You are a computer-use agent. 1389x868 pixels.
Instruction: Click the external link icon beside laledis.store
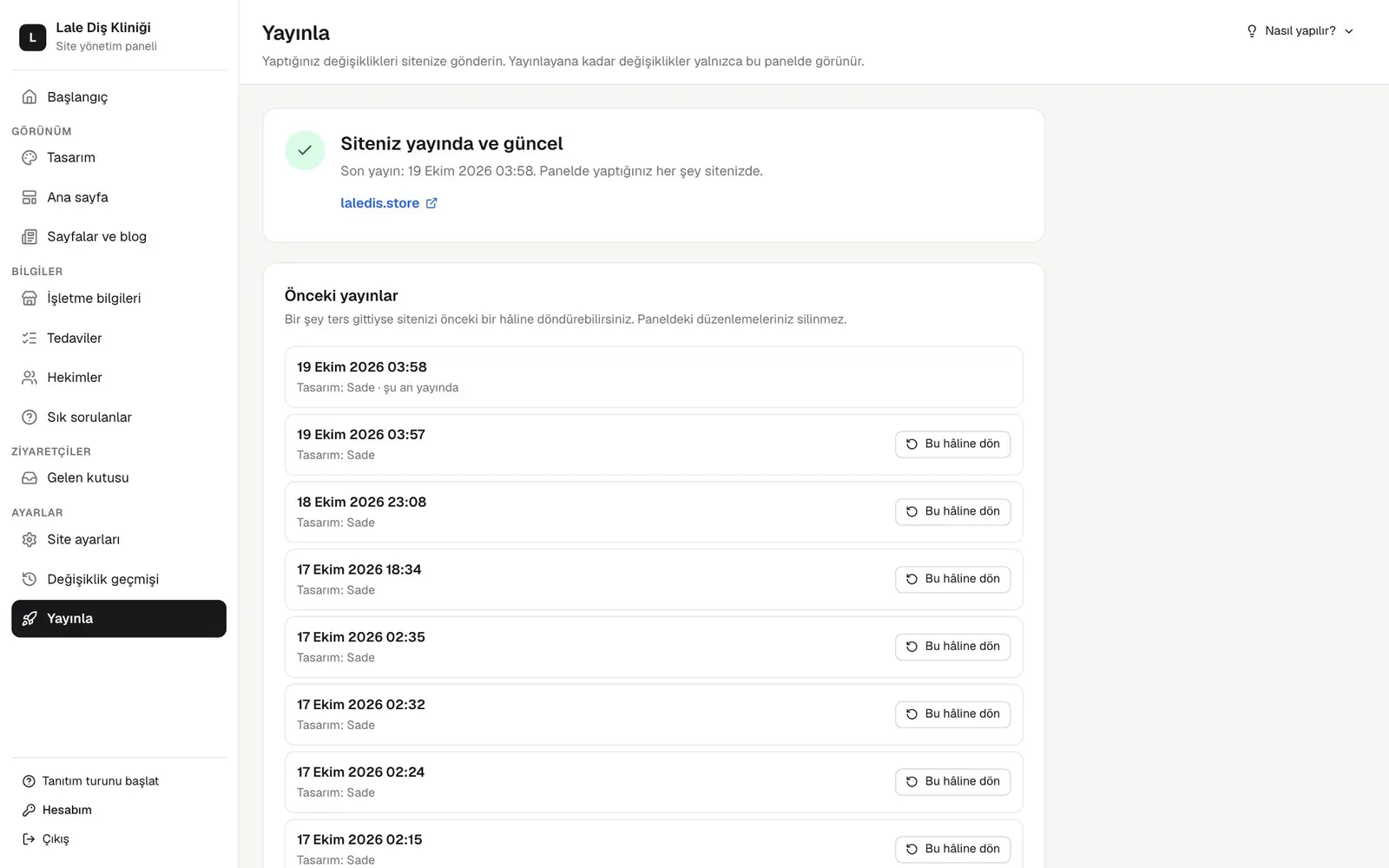coord(431,203)
